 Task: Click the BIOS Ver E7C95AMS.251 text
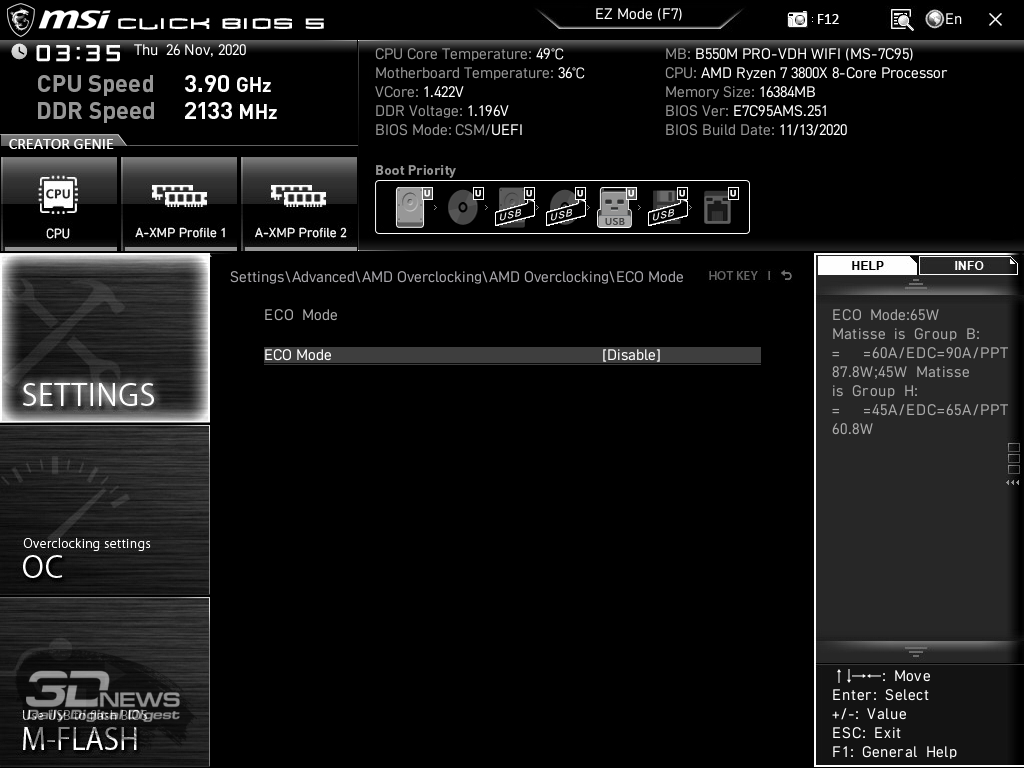pyautogui.click(x=746, y=111)
